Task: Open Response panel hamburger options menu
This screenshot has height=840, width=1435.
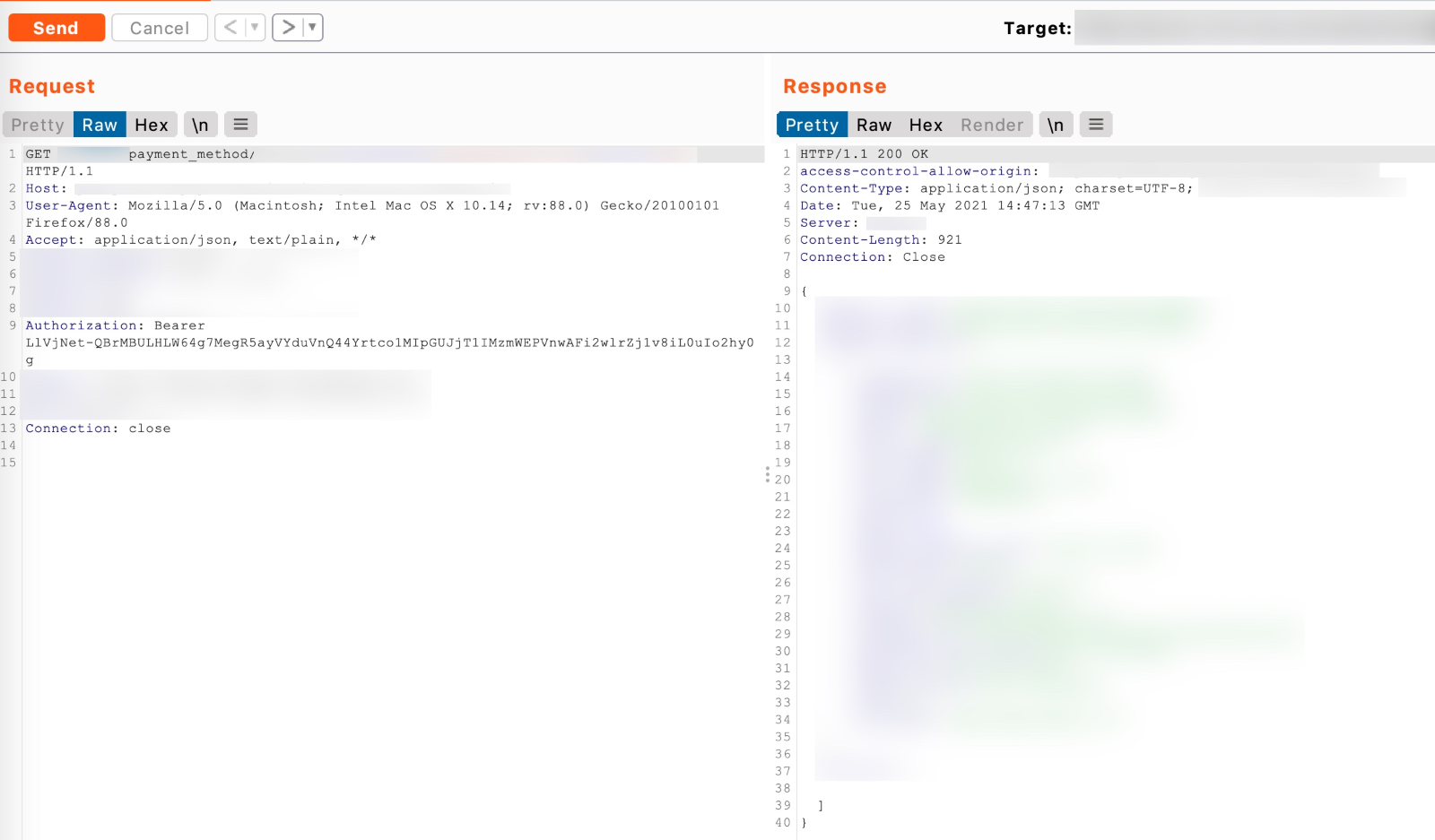Action: click(1096, 125)
